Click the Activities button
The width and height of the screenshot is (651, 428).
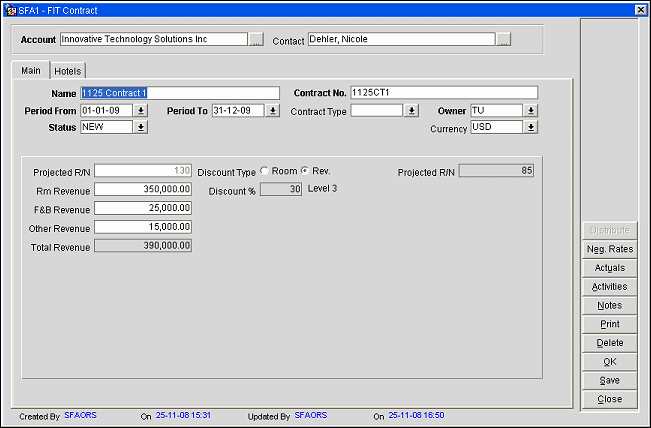point(609,287)
